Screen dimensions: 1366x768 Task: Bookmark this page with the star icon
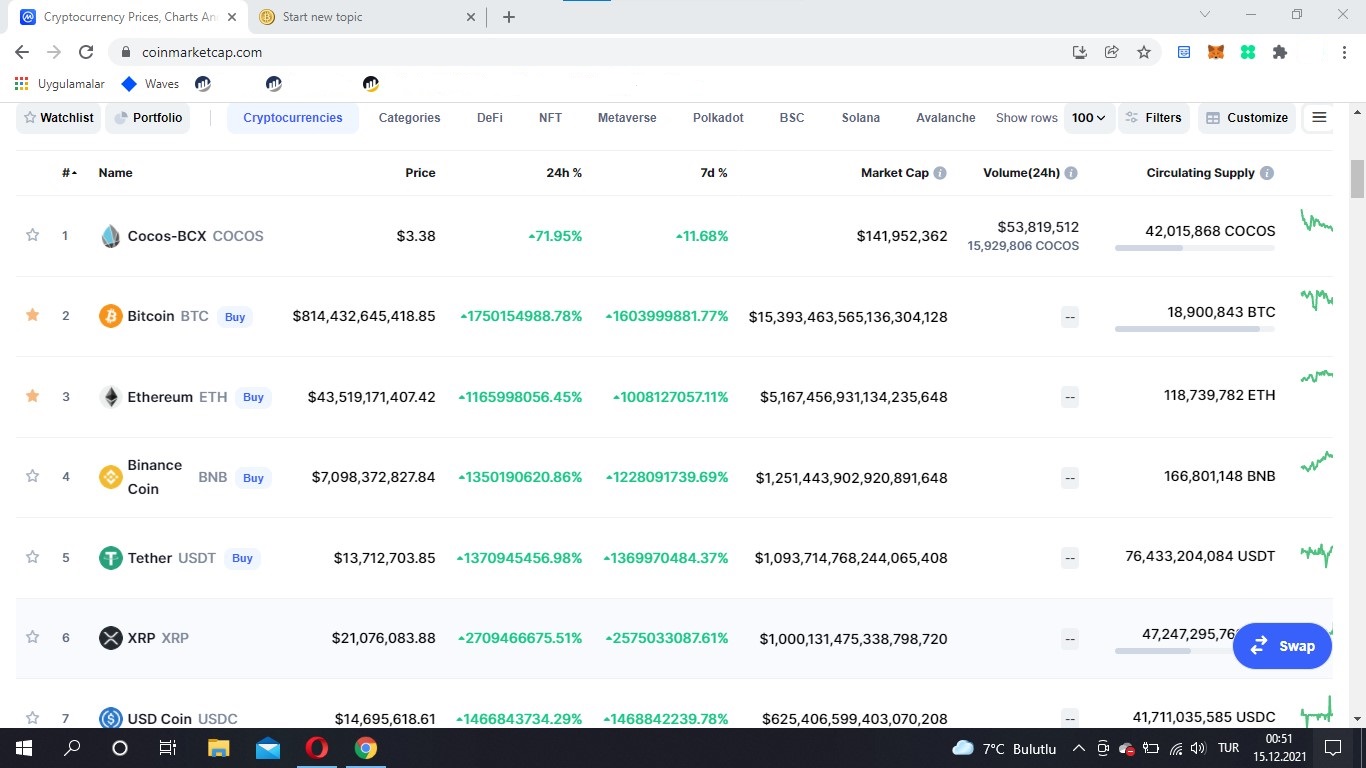point(1144,52)
